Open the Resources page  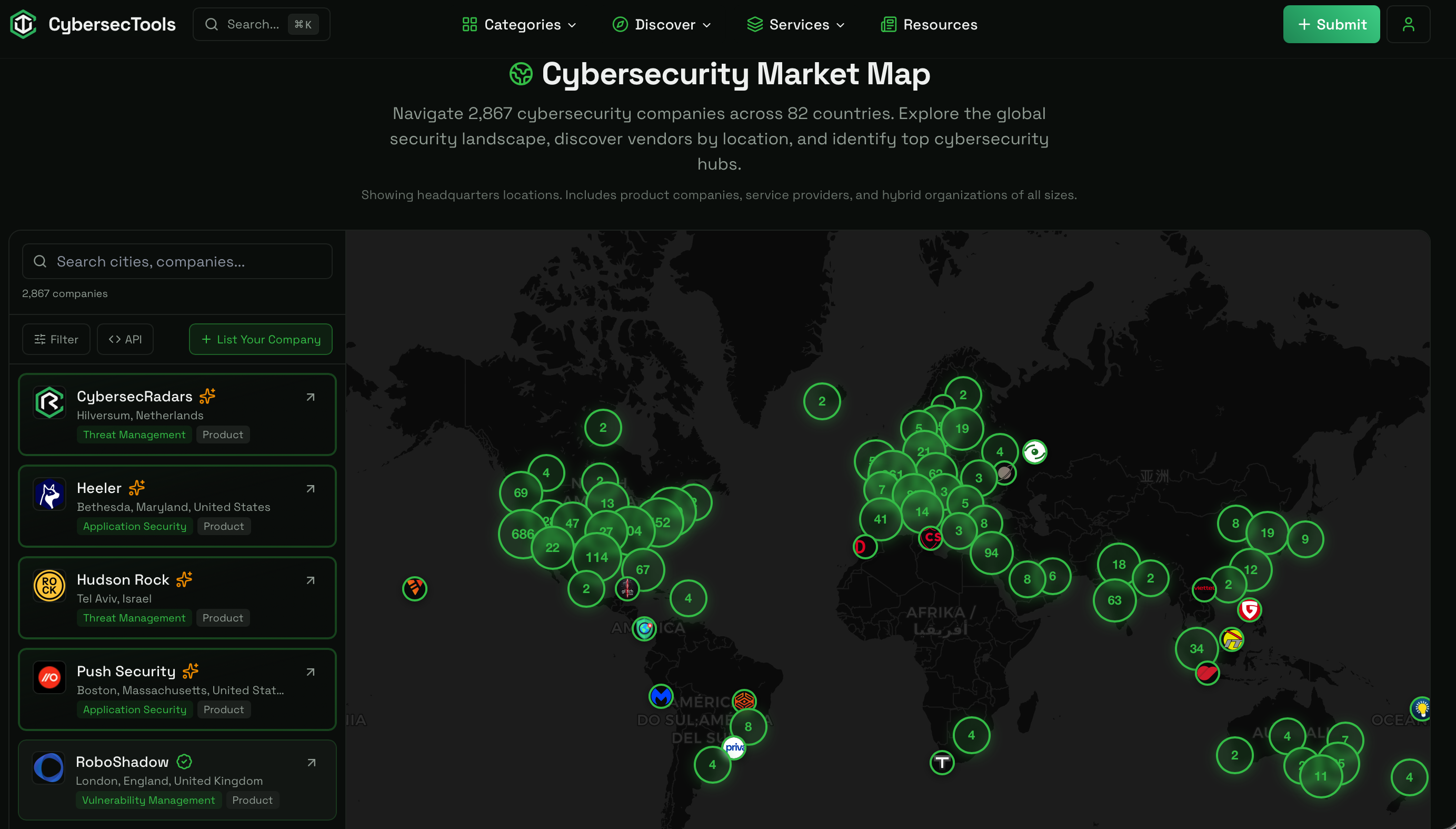coord(929,24)
